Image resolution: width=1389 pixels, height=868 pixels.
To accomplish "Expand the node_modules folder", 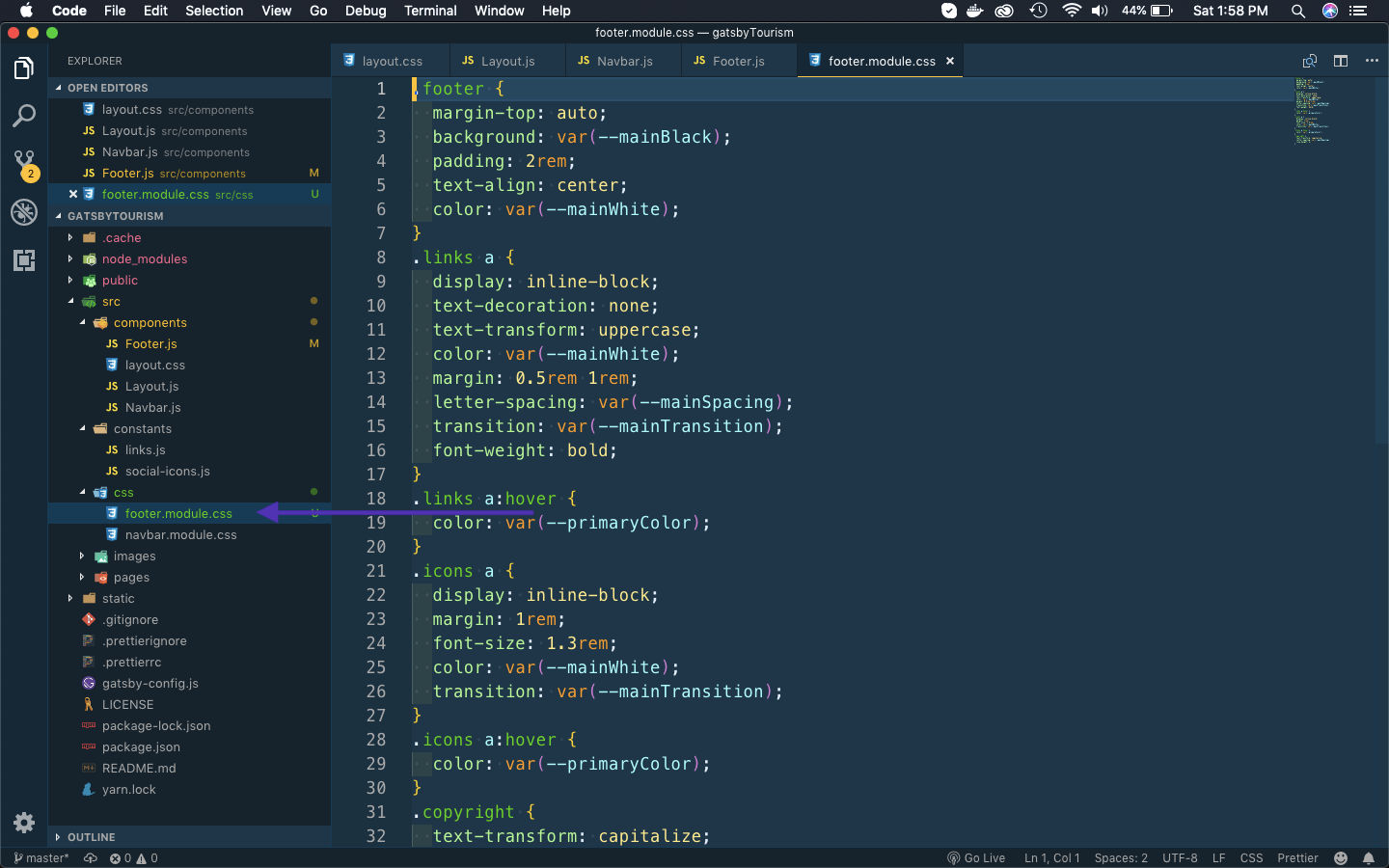I will pos(189,258).
